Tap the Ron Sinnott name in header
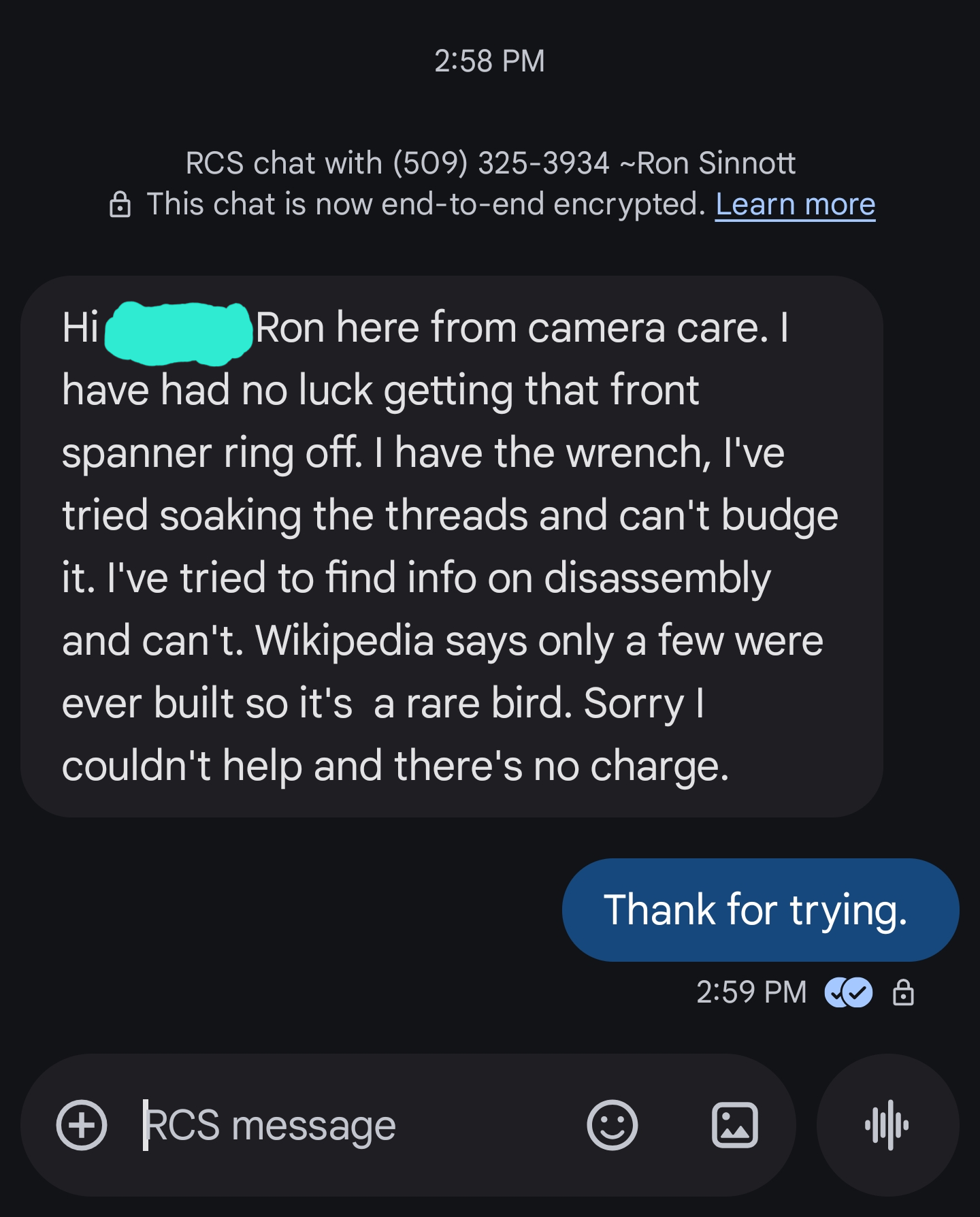The height and width of the screenshot is (1217, 980). point(715,163)
